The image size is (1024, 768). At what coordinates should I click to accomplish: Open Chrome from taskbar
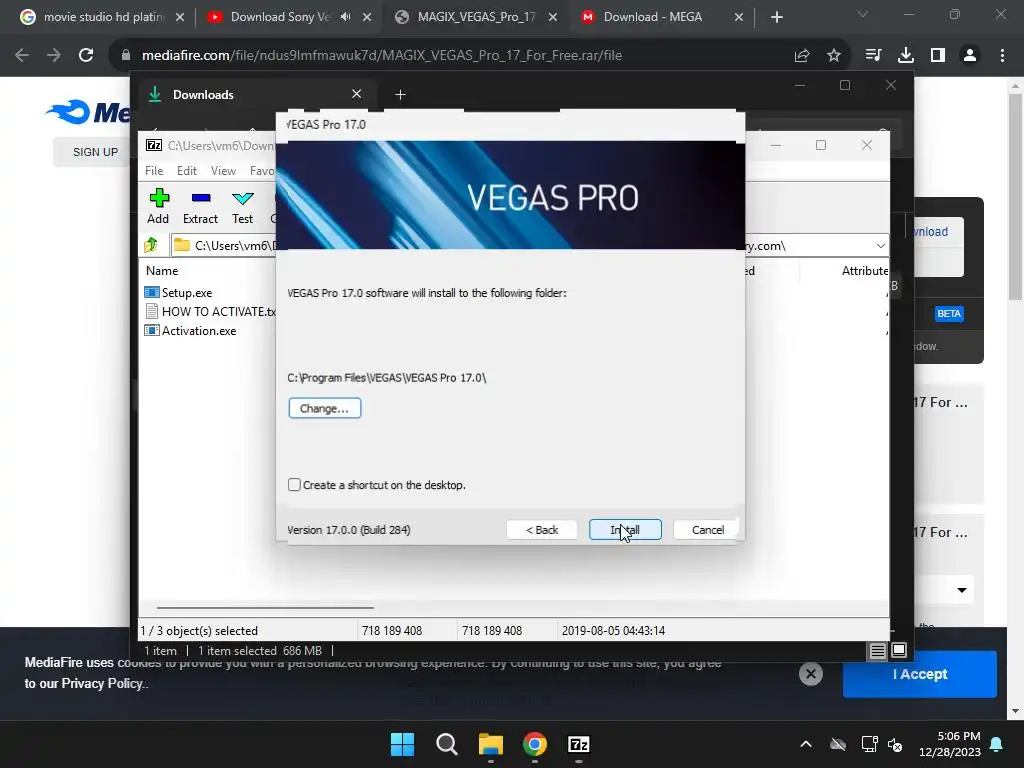(535, 744)
